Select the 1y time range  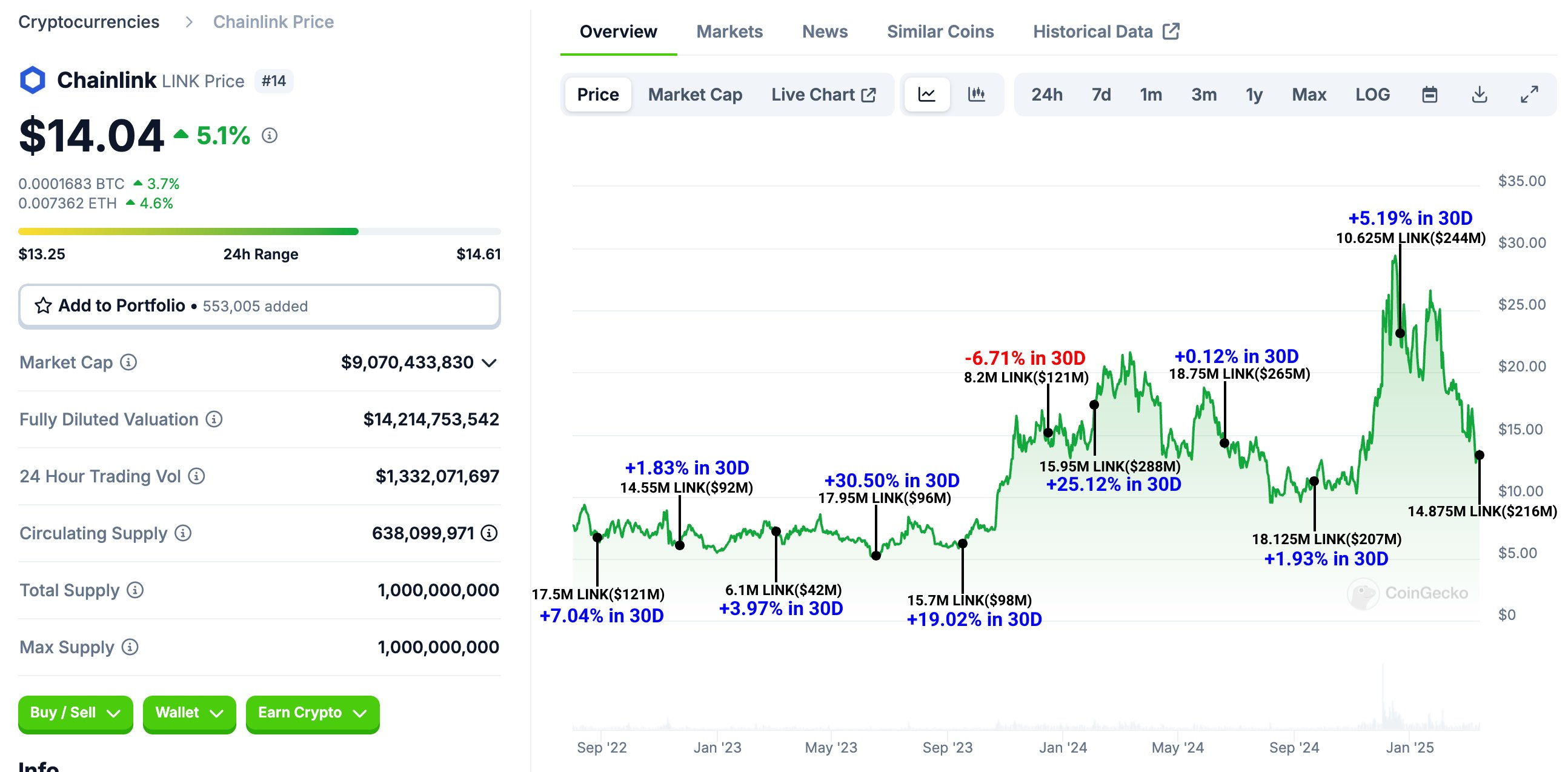coord(1254,95)
